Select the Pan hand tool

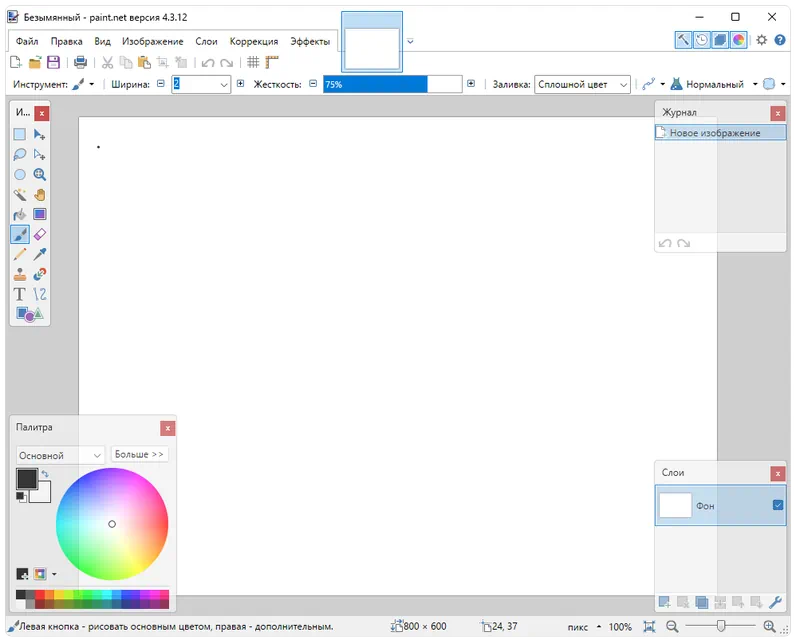click(39, 194)
